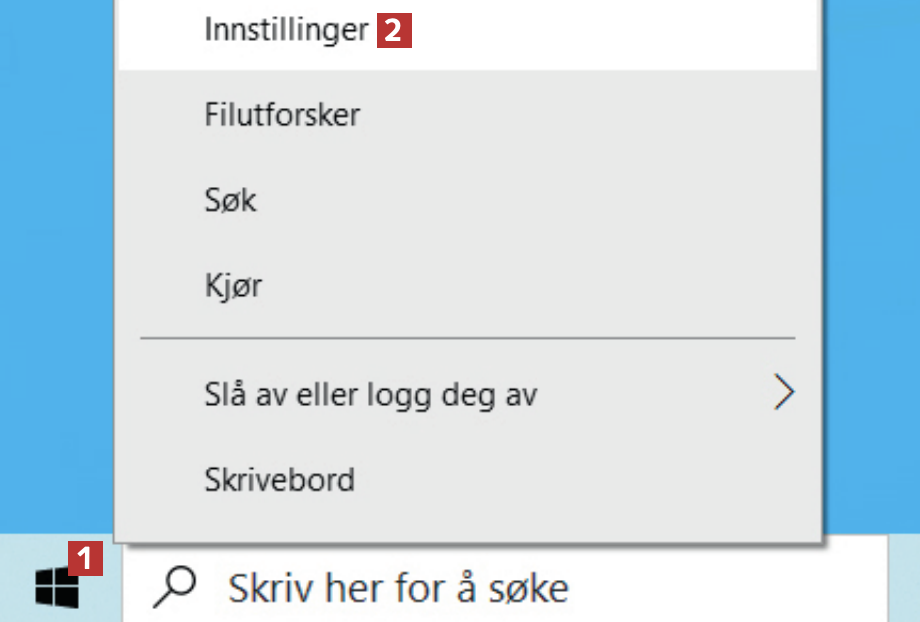Click empty desktop left of the menu
Screen dimensions: 920x622
(x=55, y=250)
